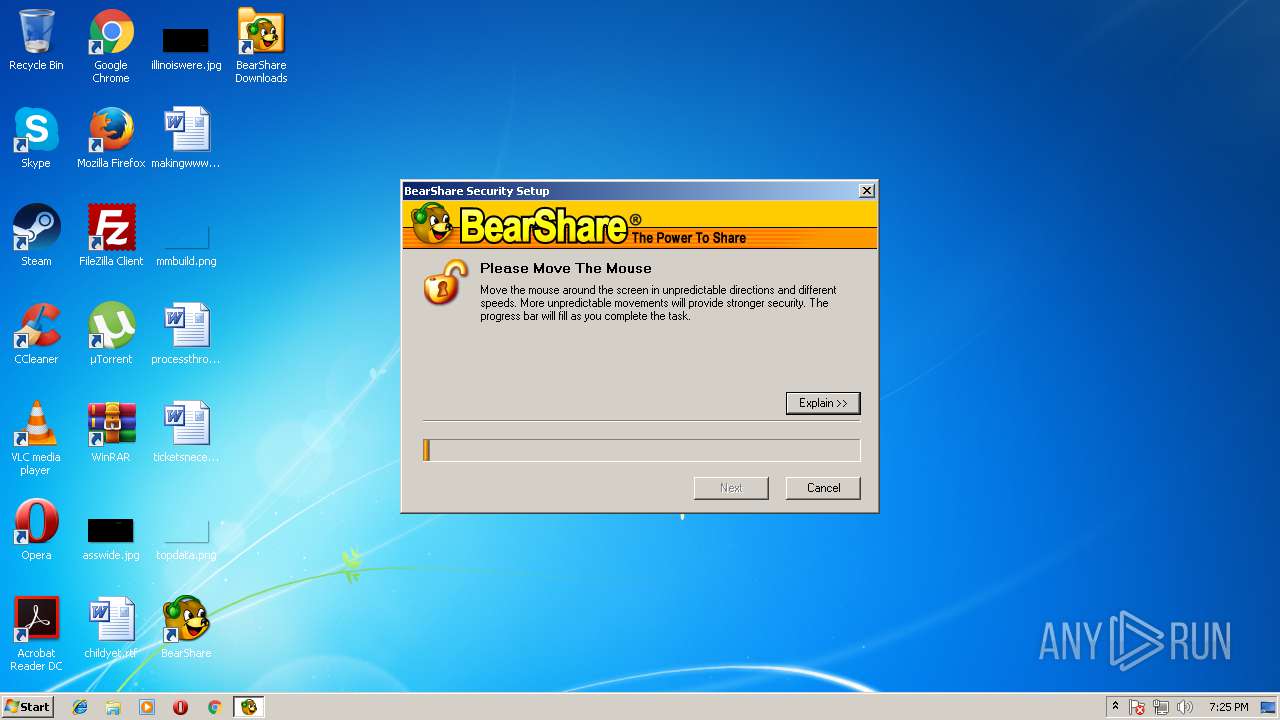Open volume control tray icon
1280x720 pixels.
(1185, 707)
